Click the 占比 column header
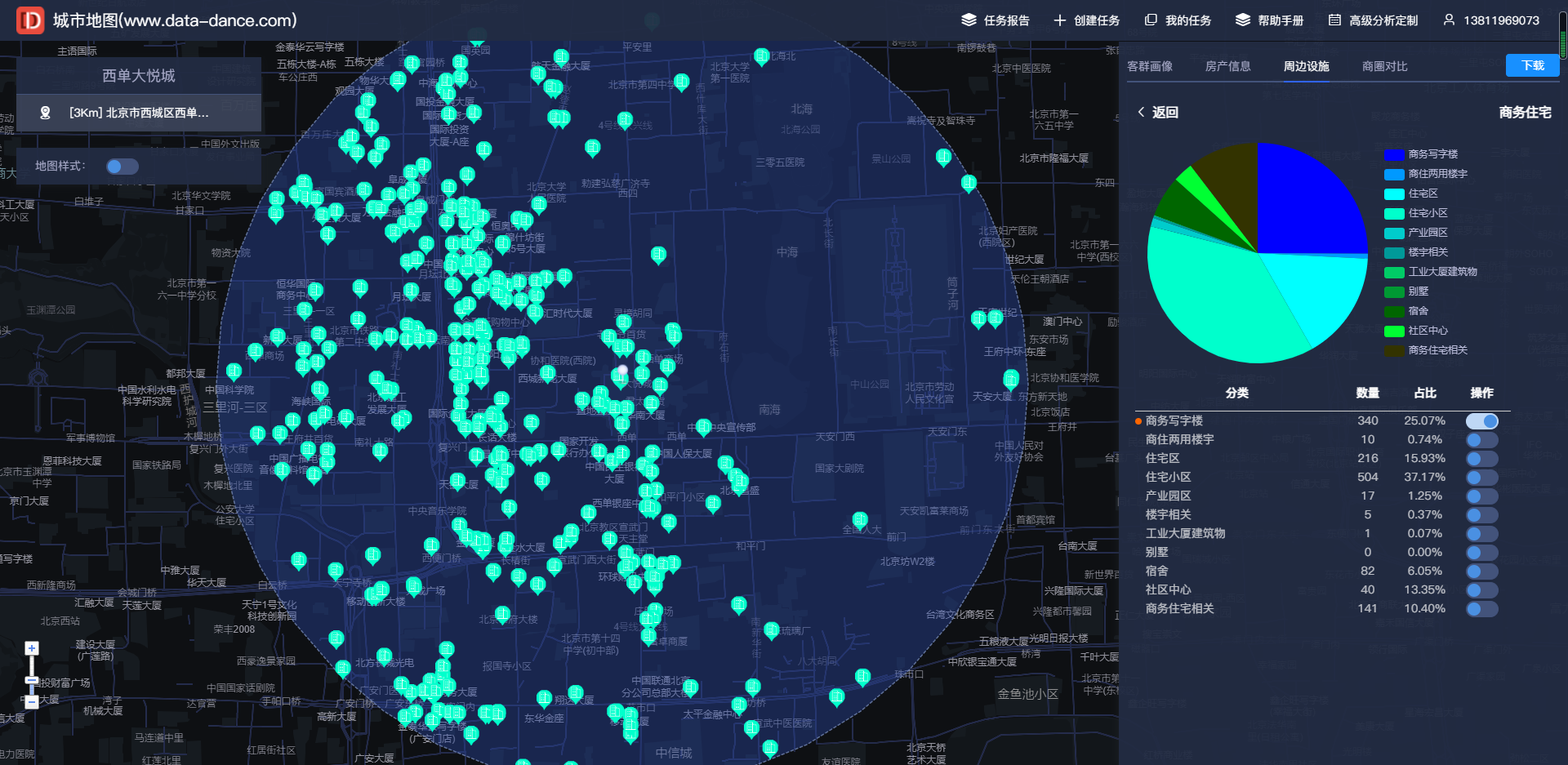 (1425, 394)
